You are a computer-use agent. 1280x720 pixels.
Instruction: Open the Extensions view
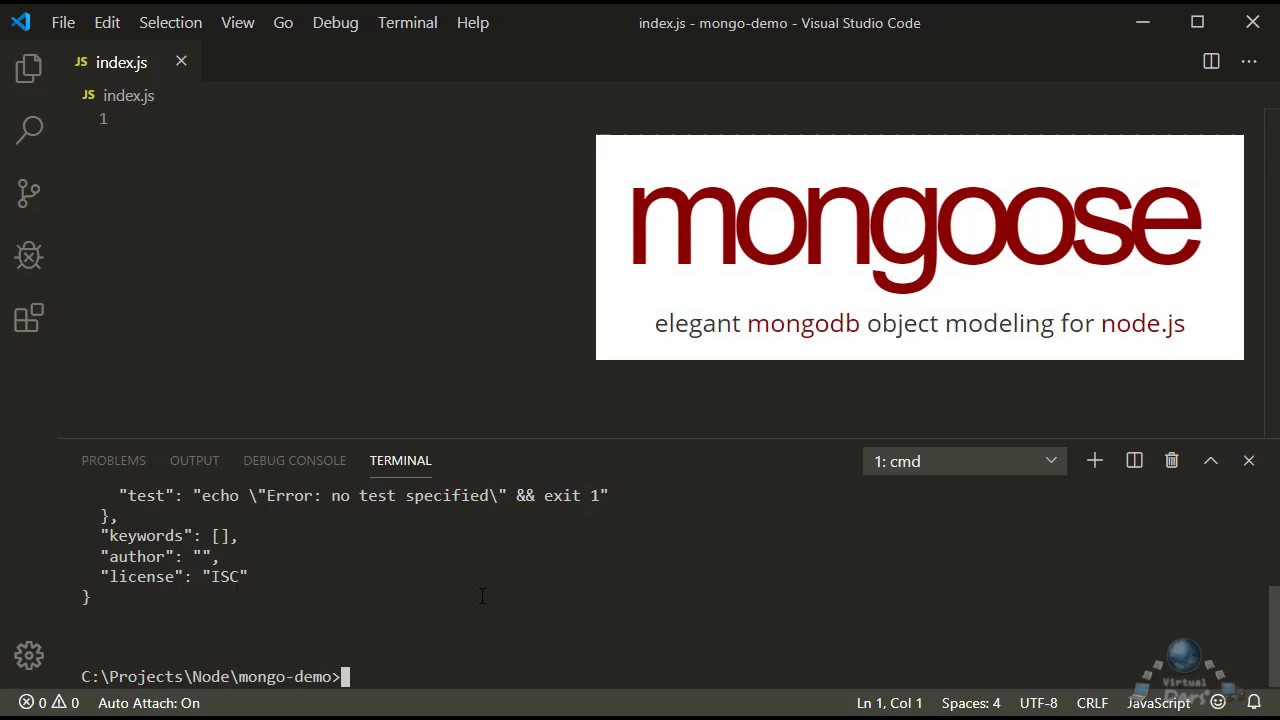[29, 319]
